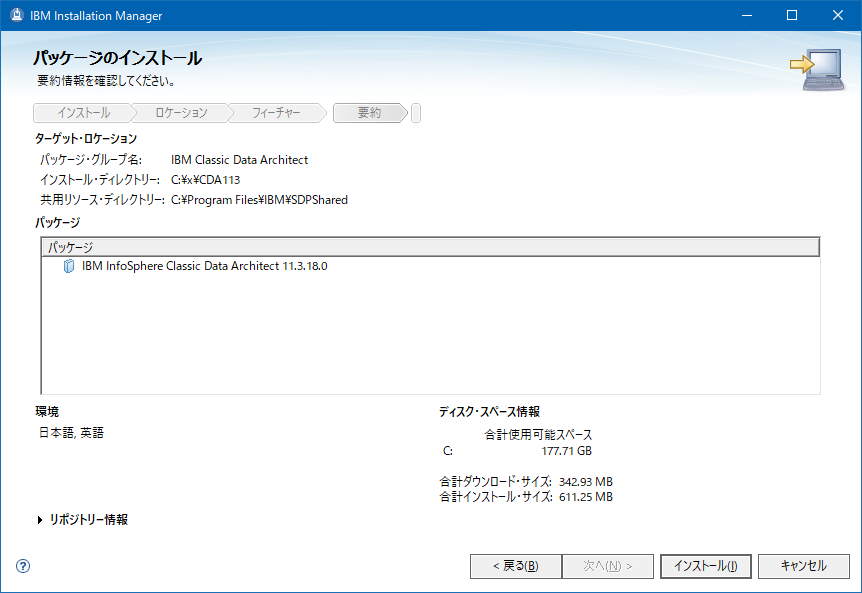The height and width of the screenshot is (593, 862).
Task: Click the IBM Installation Manager title bar icon
Action: pyautogui.click(x=17, y=15)
